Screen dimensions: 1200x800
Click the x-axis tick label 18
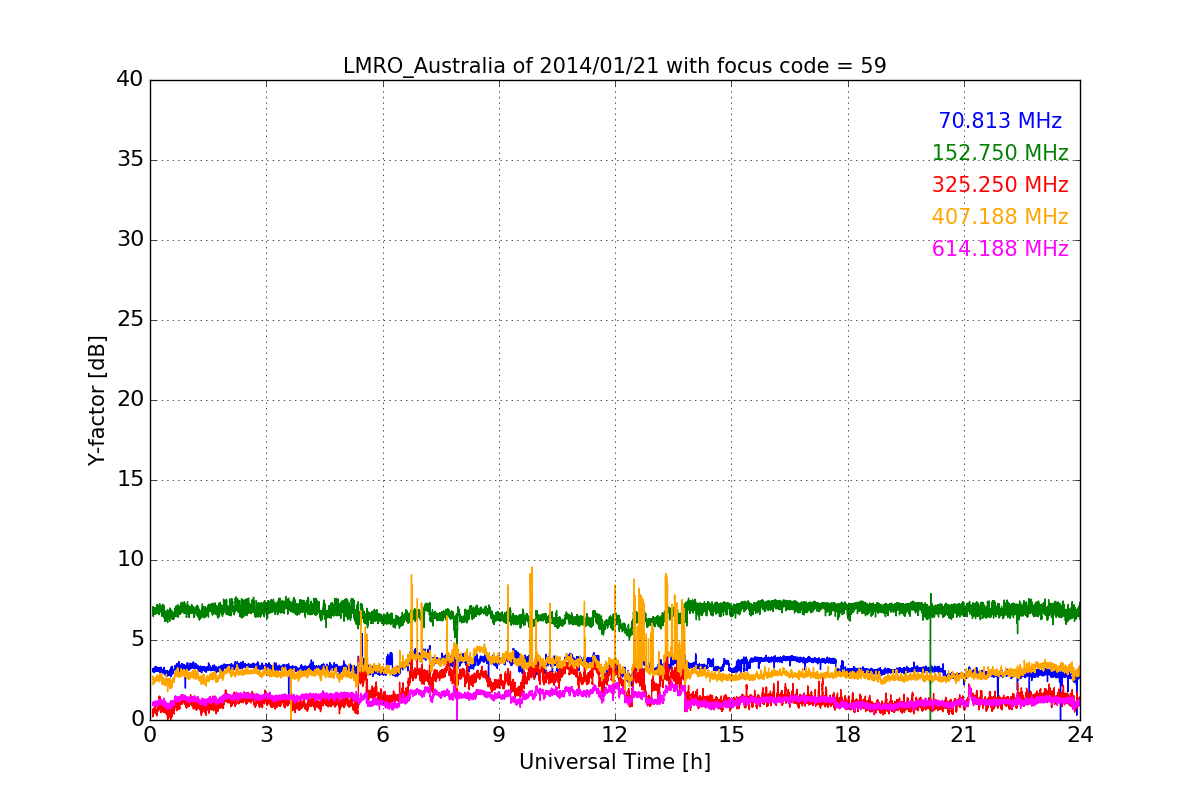click(x=847, y=734)
